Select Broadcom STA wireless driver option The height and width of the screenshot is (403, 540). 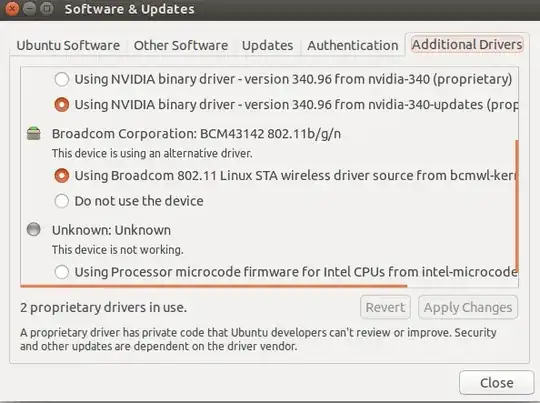[62, 176]
